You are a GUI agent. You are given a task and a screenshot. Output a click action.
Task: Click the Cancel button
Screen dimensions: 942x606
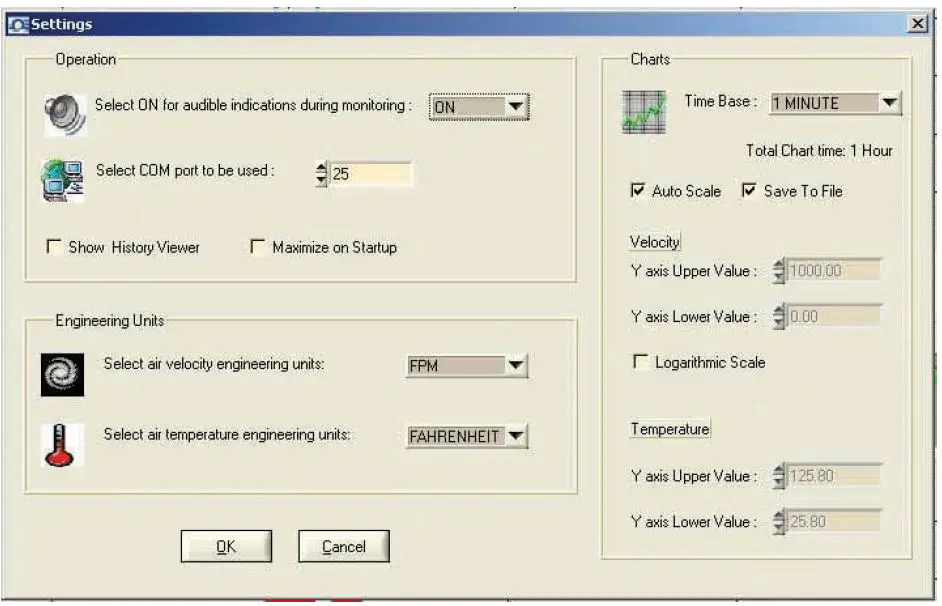click(x=344, y=546)
